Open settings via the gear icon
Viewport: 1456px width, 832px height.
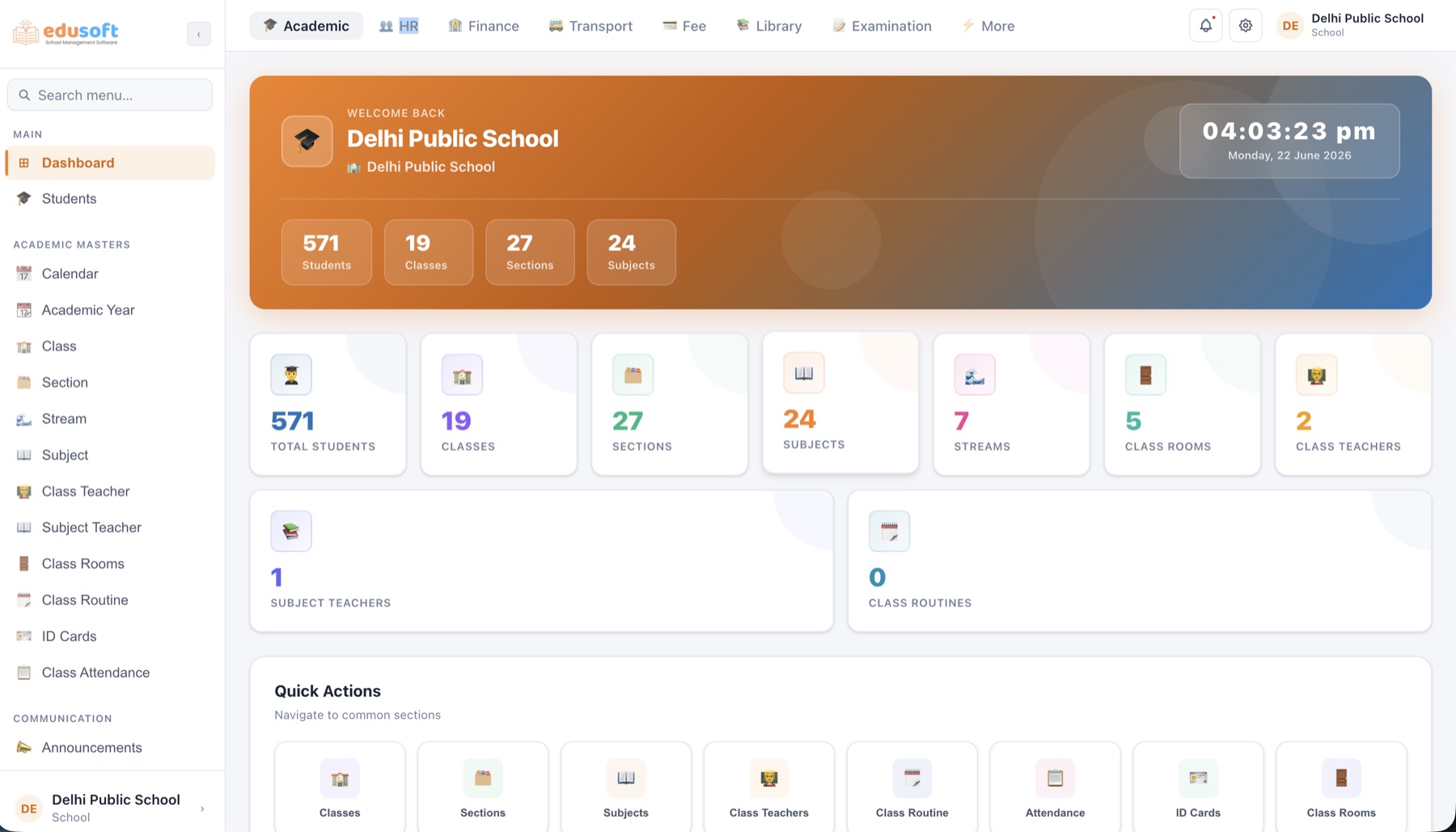coord(1246,26)
